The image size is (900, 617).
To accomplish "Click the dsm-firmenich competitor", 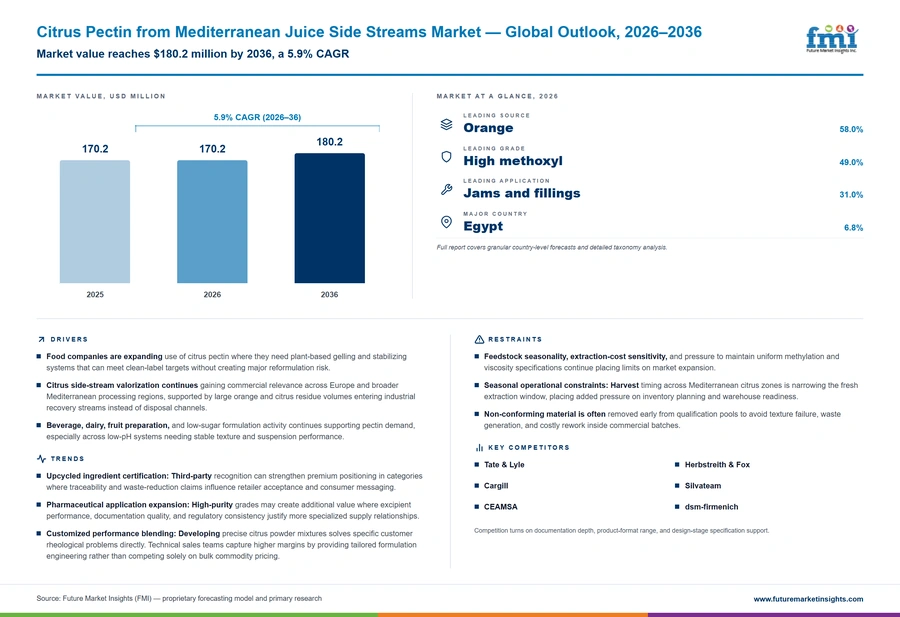I will pyautogui.click(x=711, y=507).
